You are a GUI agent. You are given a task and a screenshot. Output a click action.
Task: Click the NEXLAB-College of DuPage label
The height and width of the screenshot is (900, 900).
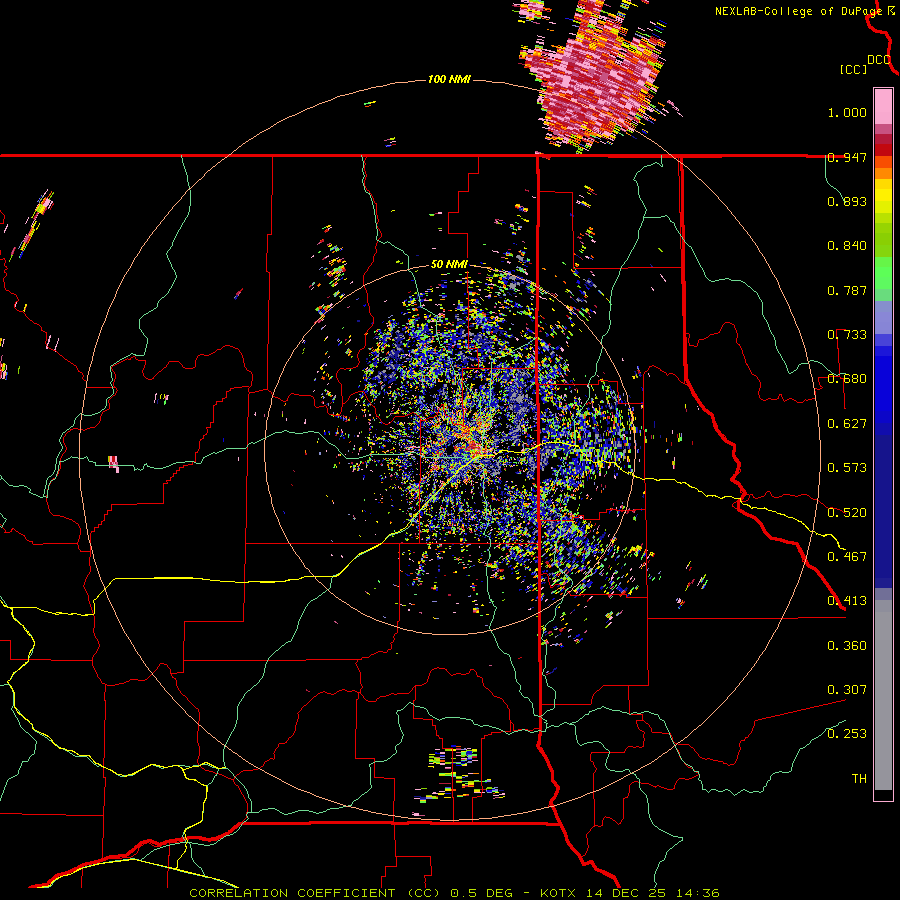tap(798, 11)
